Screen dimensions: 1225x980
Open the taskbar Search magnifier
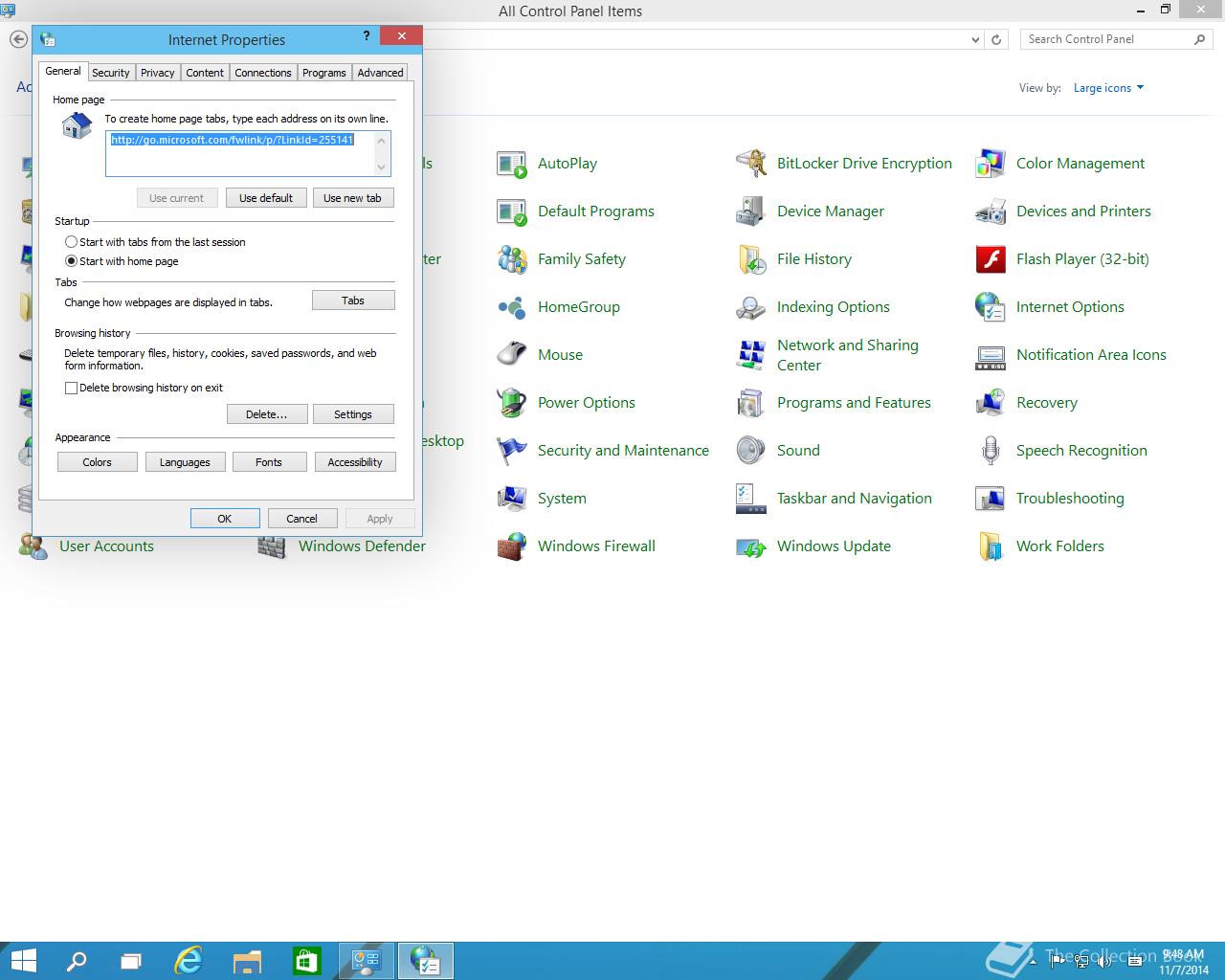click(76, 961)
